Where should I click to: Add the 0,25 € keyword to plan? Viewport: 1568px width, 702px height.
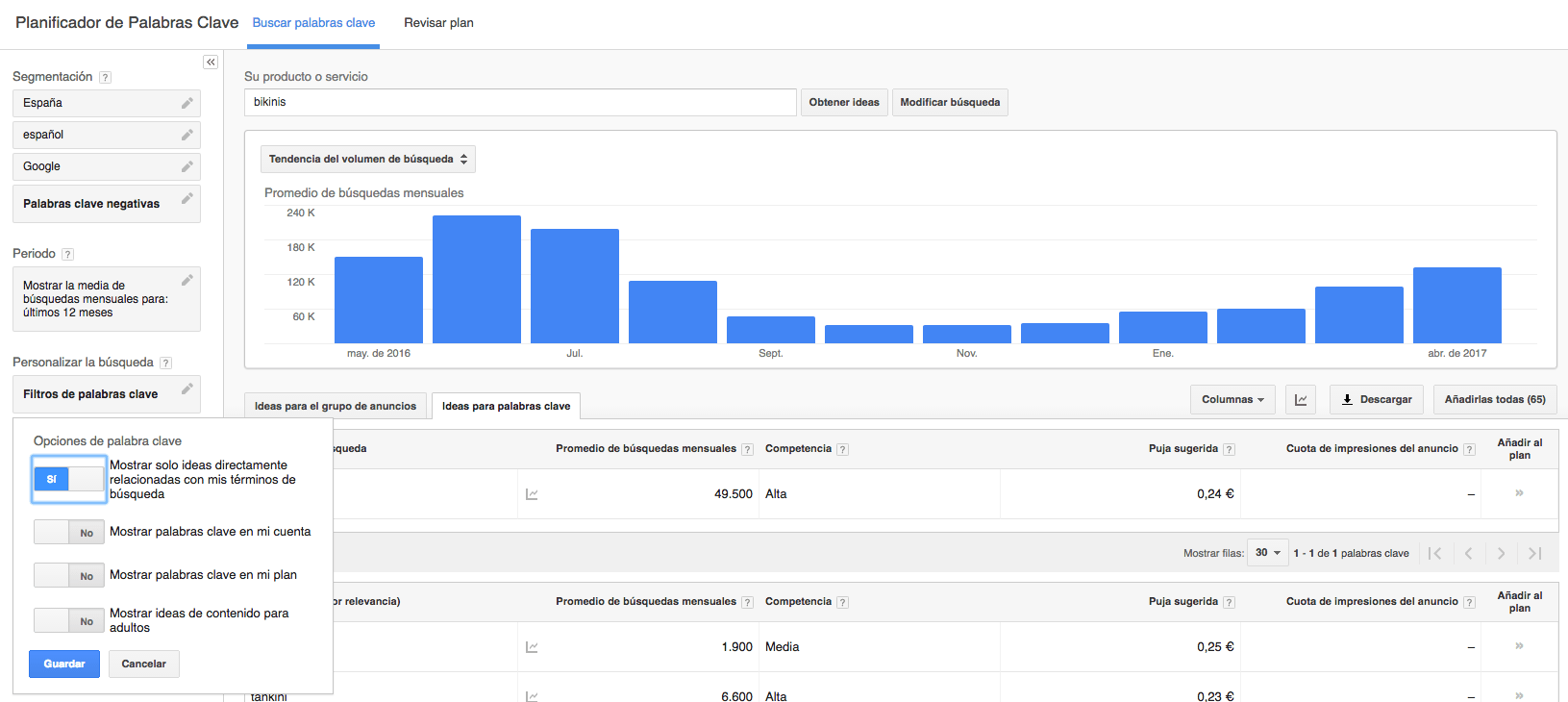point(1519,646)
